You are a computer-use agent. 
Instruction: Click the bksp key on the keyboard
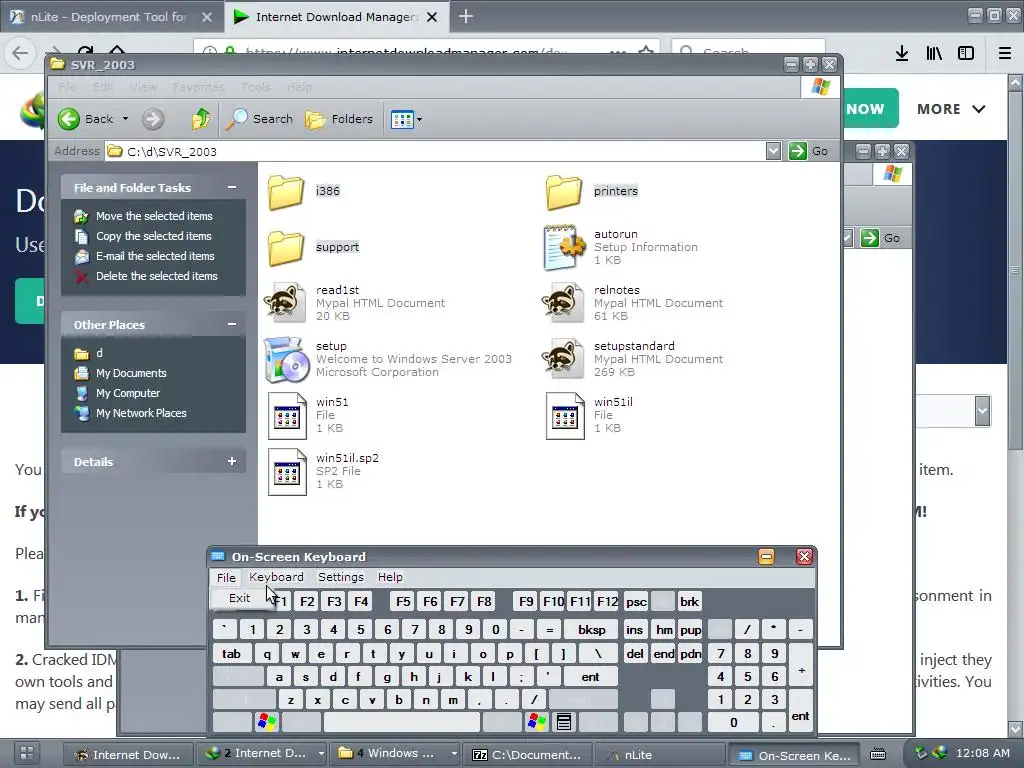tap(592, 630)
